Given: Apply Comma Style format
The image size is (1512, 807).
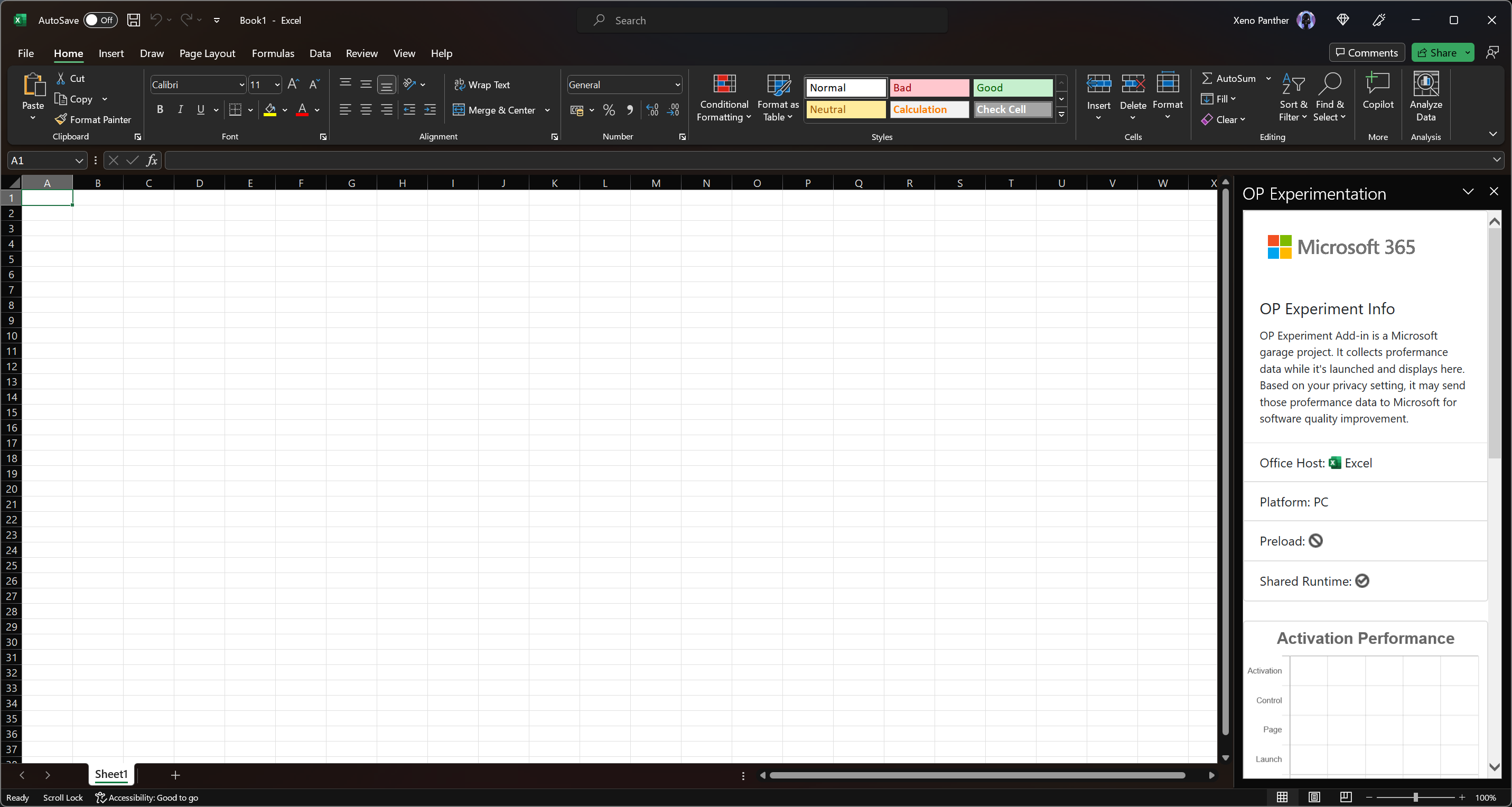Looking at the screenshot, I should 630,110.
